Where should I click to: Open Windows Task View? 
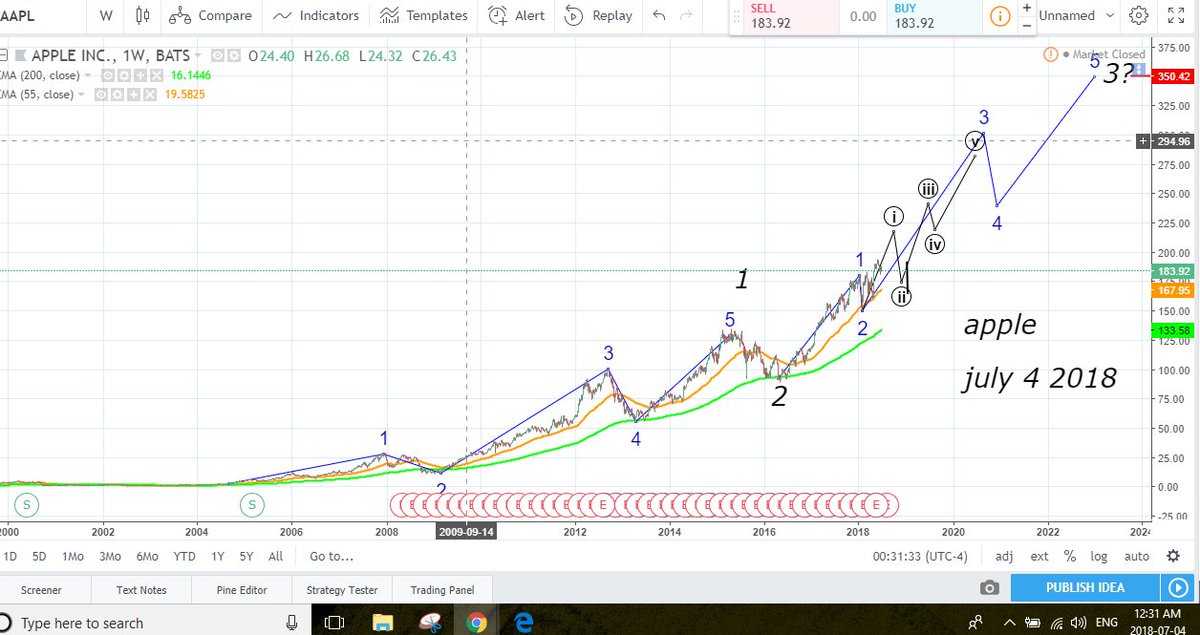(334, 622)
